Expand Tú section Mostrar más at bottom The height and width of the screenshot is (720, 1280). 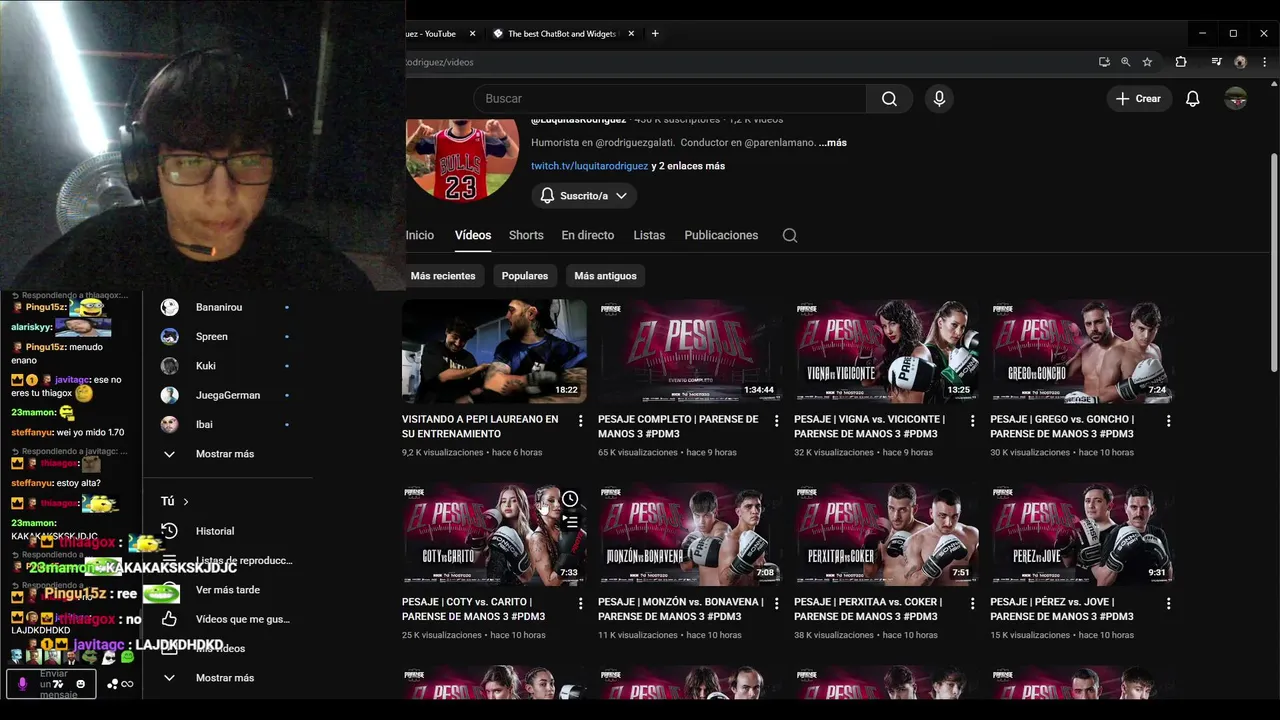(227, 678)
